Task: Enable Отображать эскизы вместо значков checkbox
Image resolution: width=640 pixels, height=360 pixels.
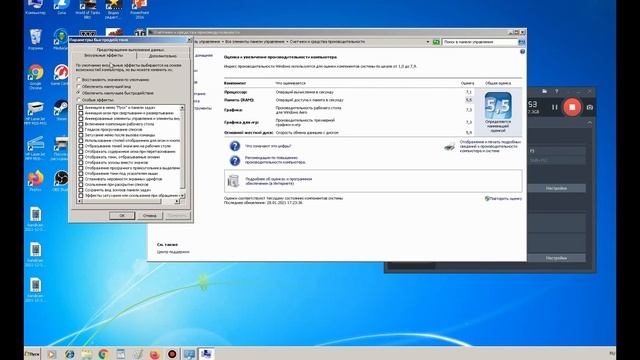Action: click(81, 162)
